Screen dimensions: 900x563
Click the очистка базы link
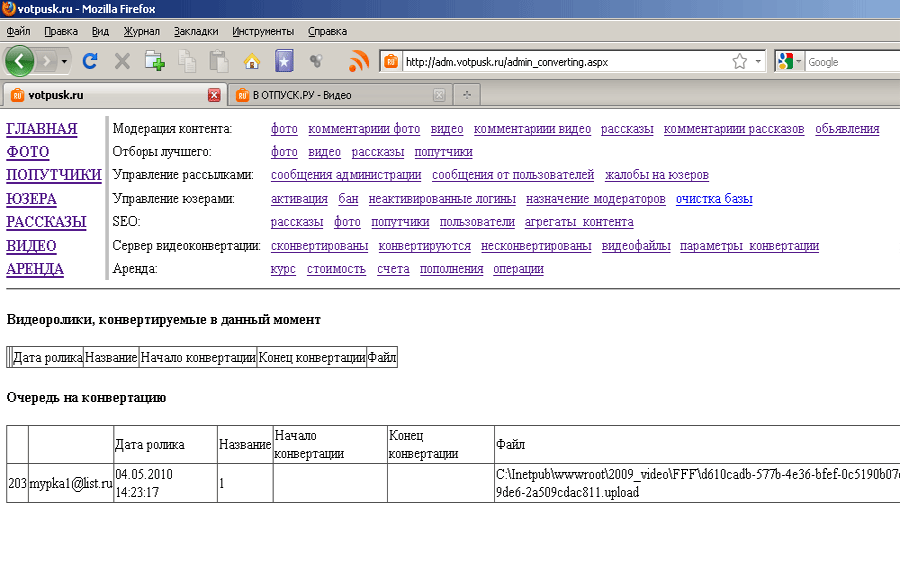[x=714, y=199]
